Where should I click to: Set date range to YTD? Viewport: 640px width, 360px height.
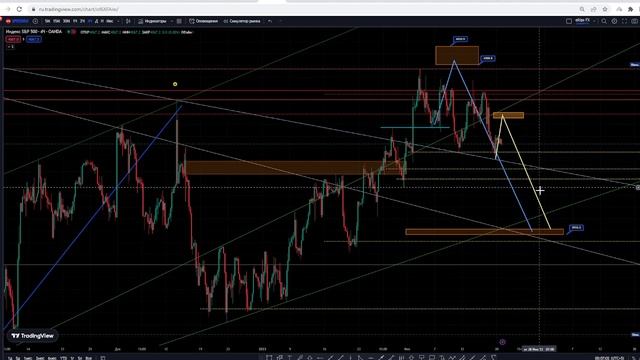[x=63, y=358]
